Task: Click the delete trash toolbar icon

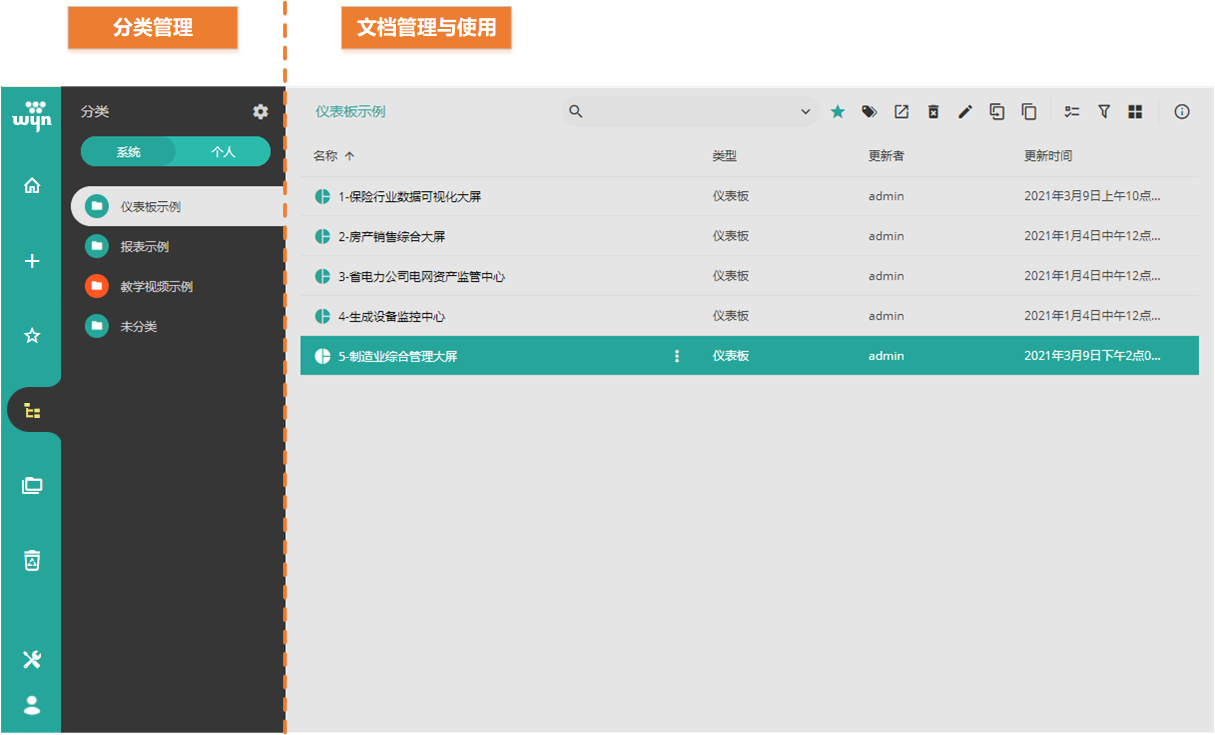Action: 933,112
